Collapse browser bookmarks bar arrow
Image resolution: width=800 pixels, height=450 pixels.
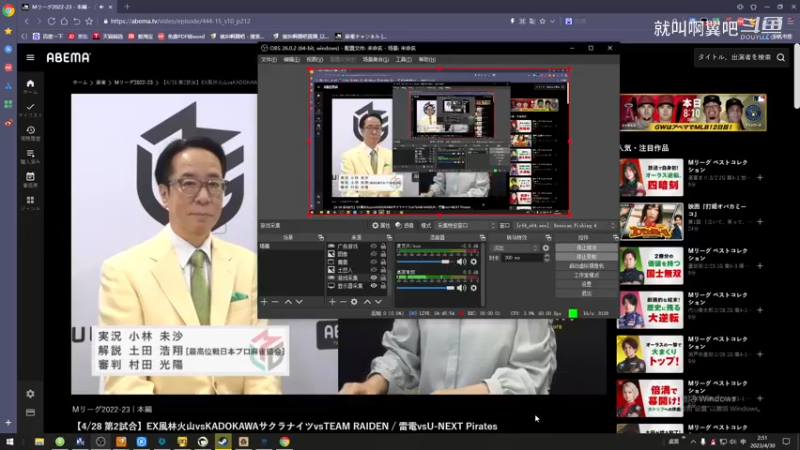click(x=24, y=36)
